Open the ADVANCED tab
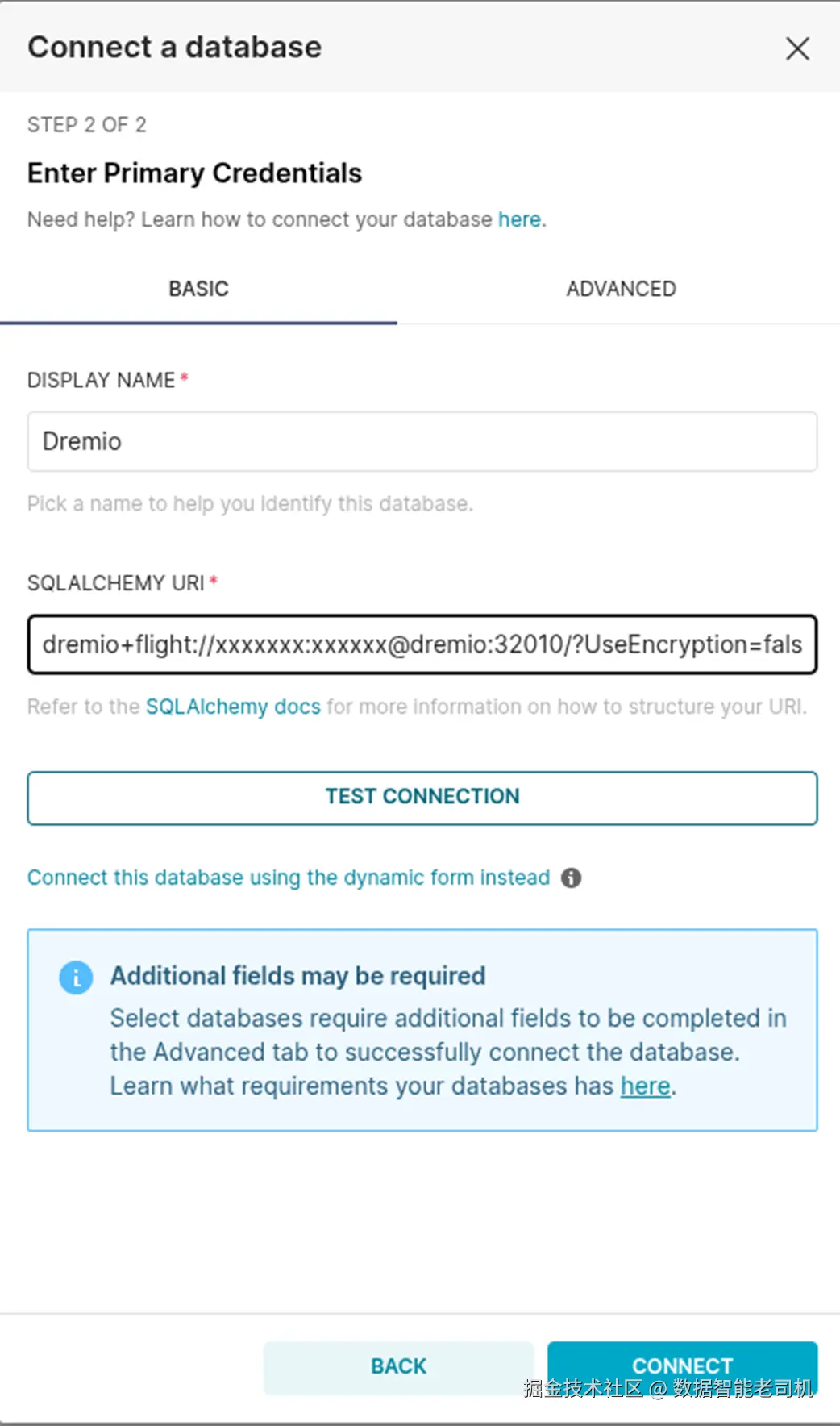Screen dimensions: 840x1426 click(621, 289)
